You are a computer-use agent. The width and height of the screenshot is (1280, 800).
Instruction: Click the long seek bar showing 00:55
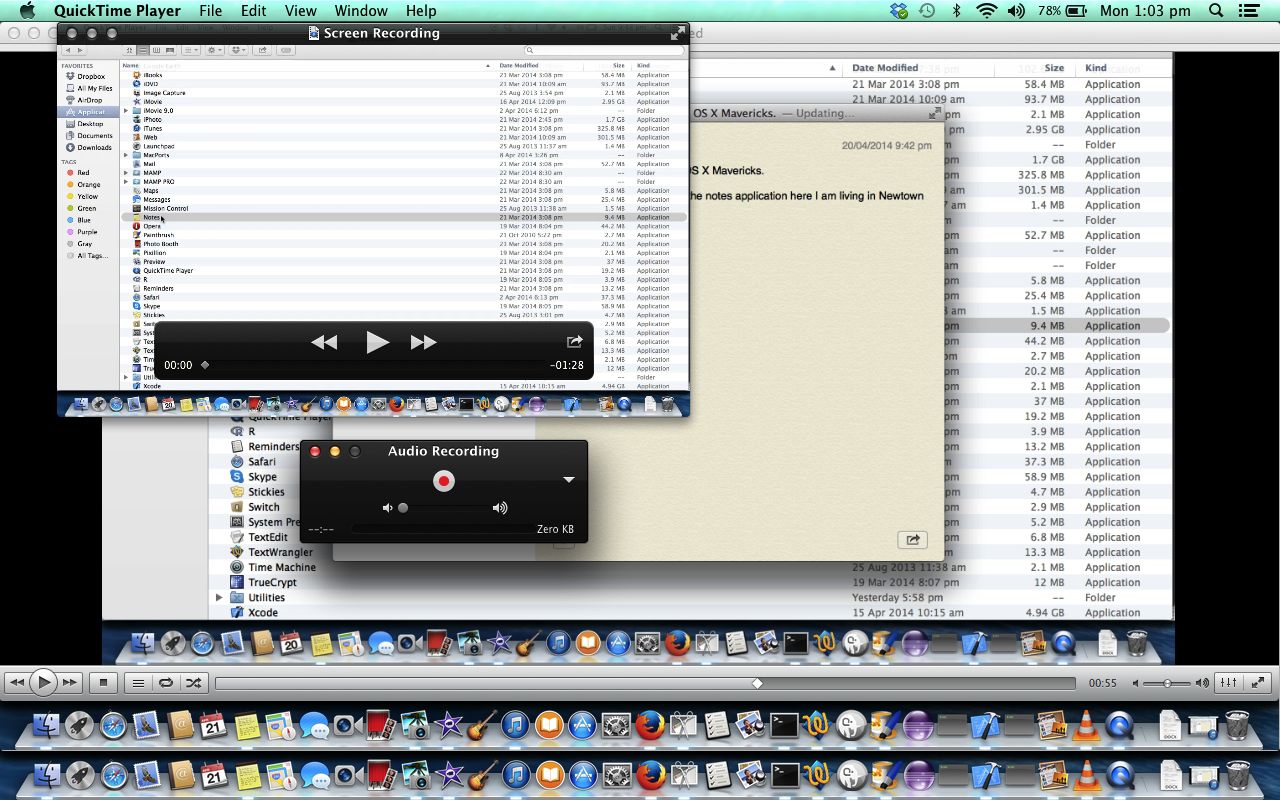(x=645, y=683)
